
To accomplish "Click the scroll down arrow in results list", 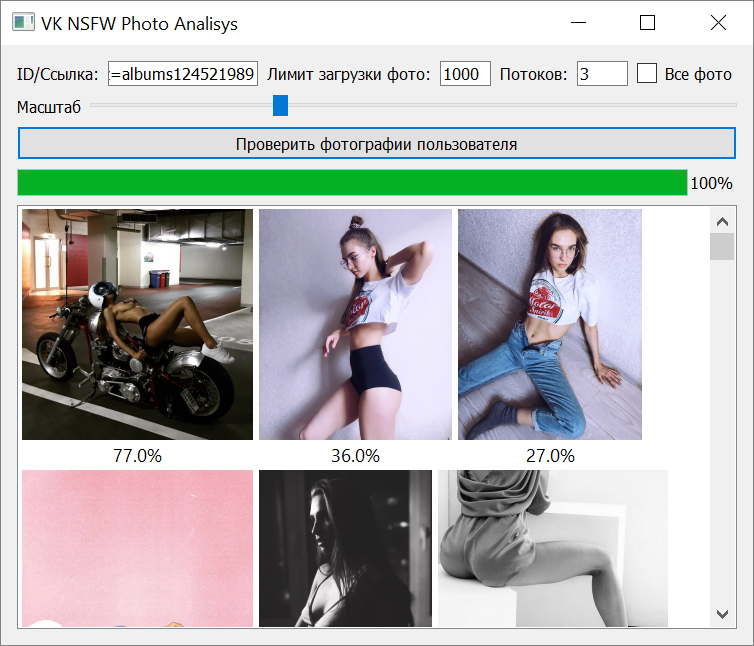I will (721, 613).
